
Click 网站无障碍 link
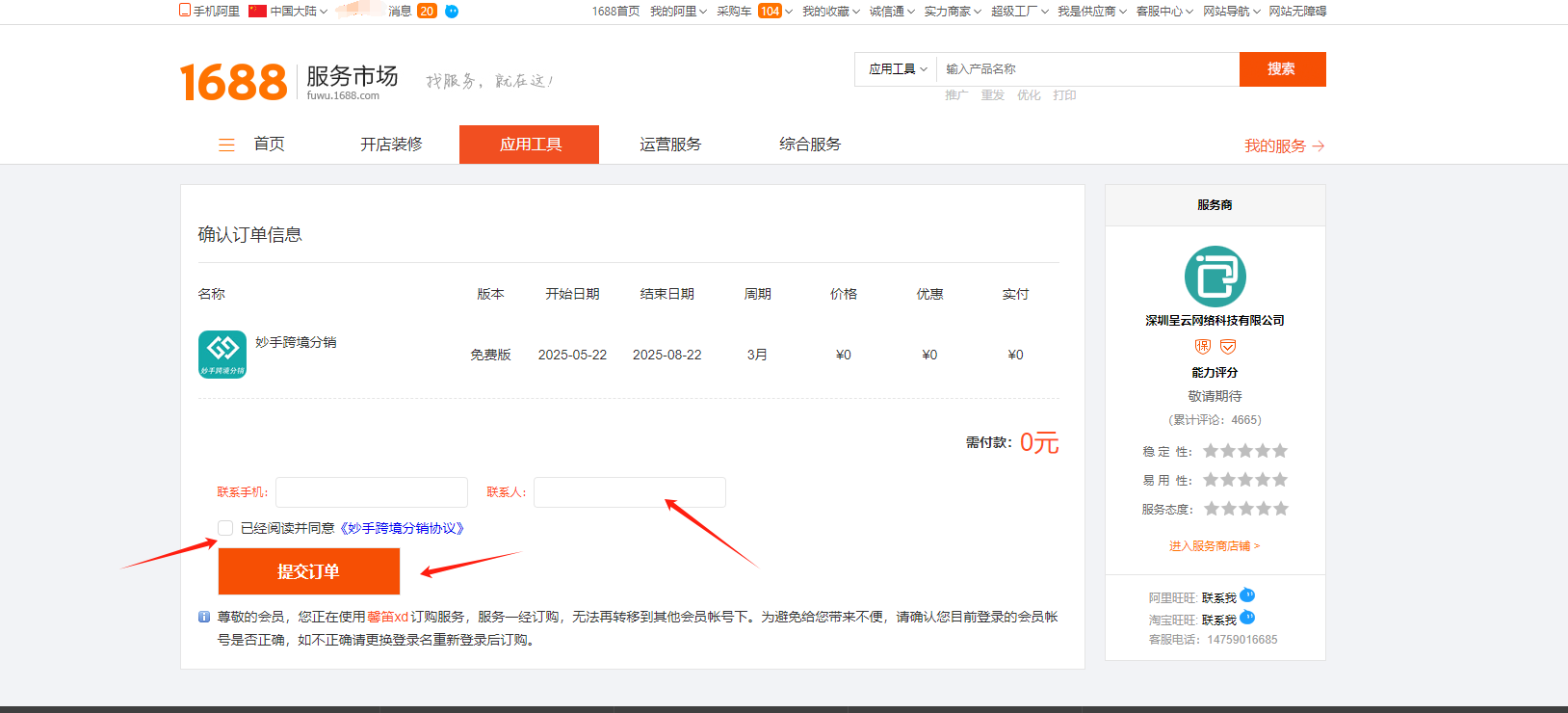1297,12
